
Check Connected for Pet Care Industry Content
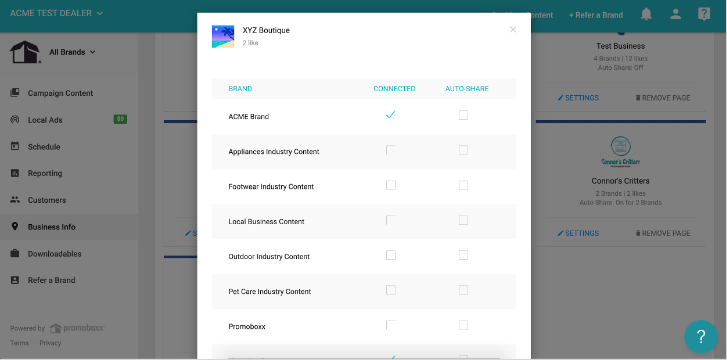[391, 290]
